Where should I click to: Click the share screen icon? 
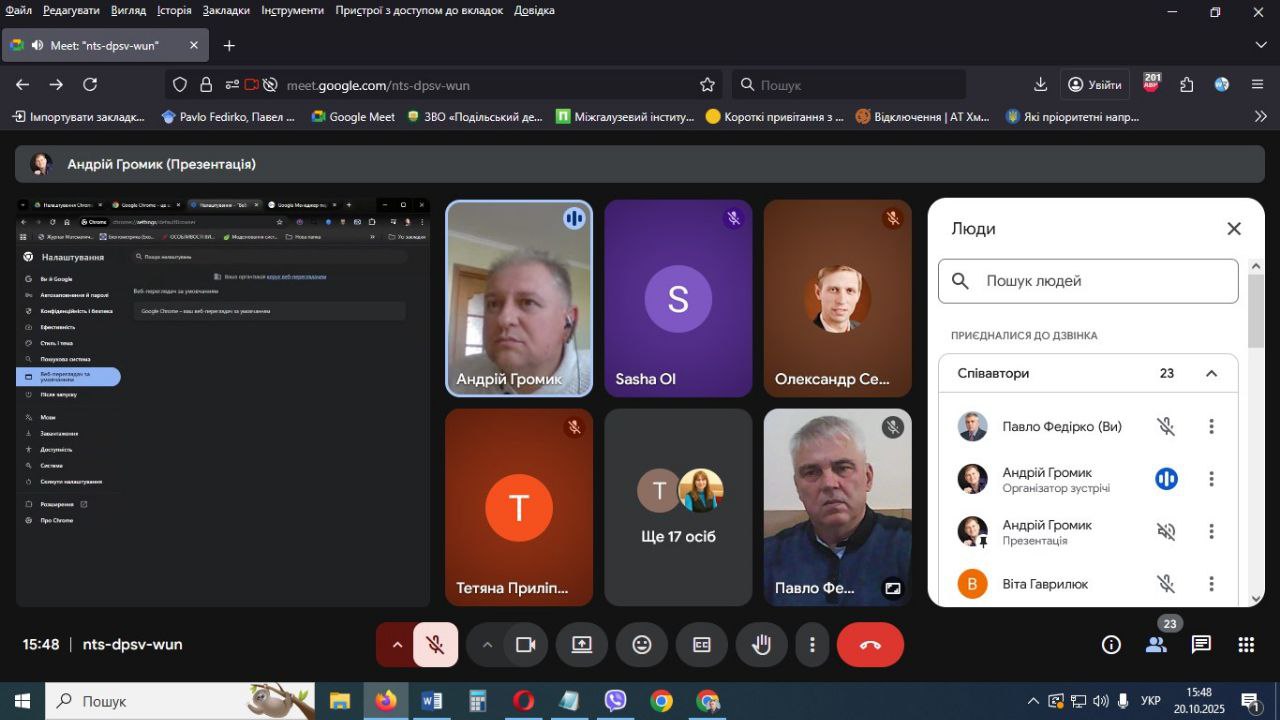[x=582, y=645]
